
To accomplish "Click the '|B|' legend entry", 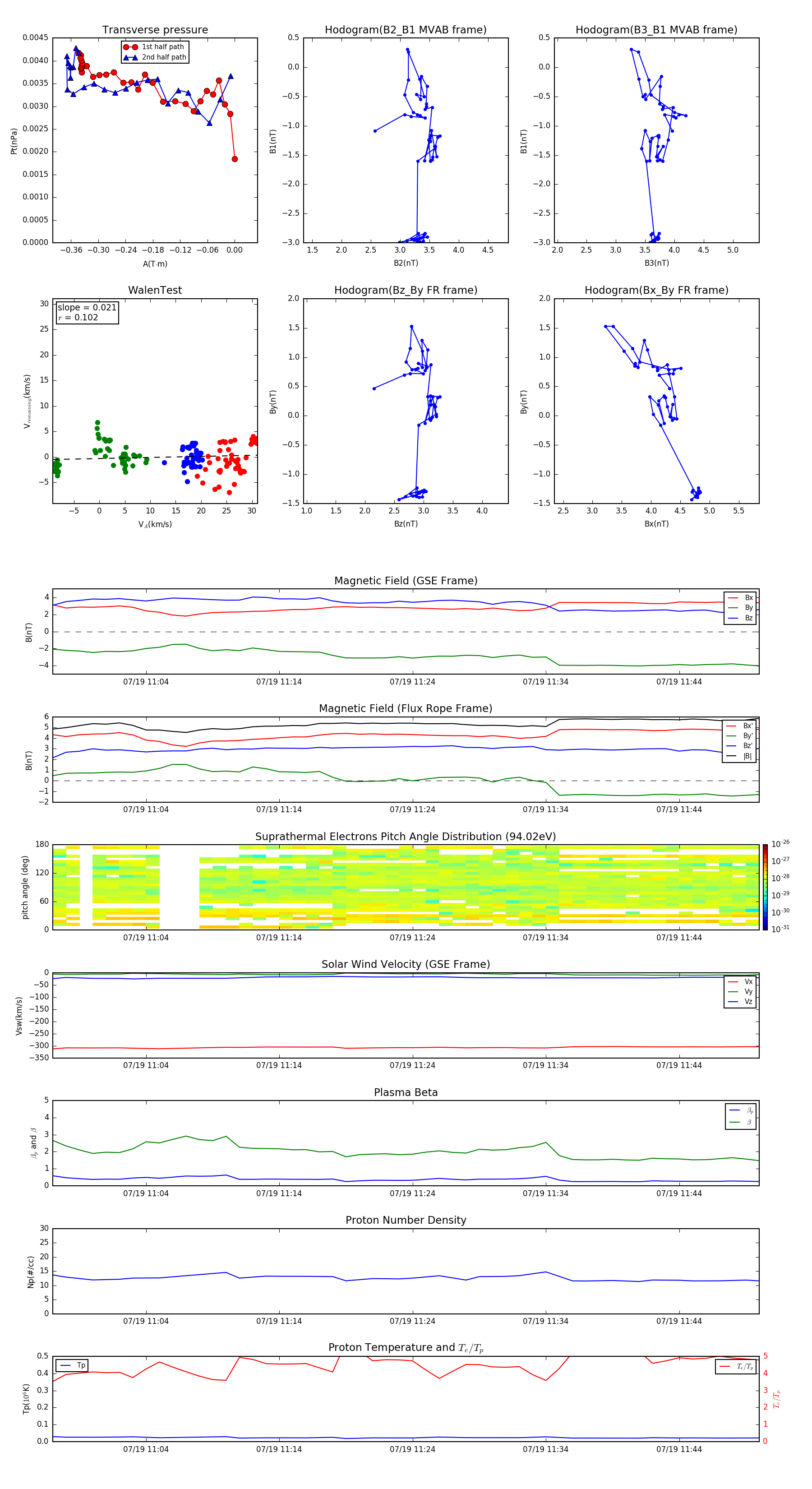I will tap(740, 756).
